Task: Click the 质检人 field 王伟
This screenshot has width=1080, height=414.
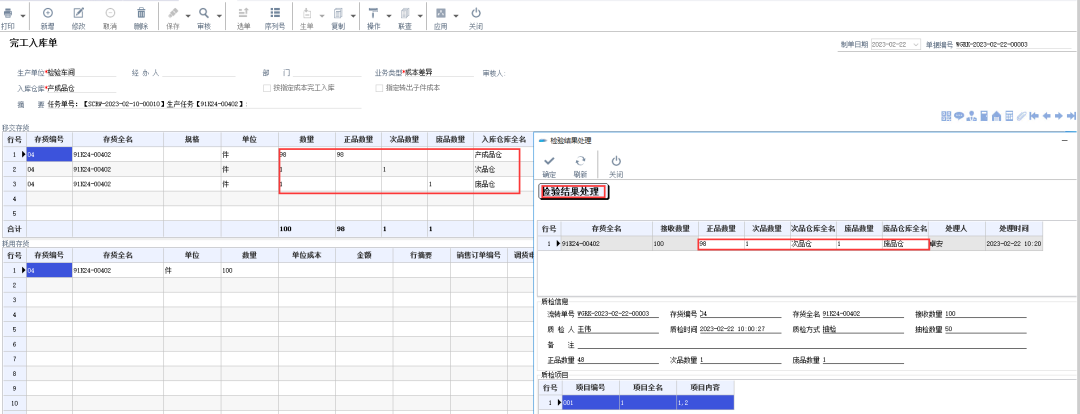Action: [616, 329]
